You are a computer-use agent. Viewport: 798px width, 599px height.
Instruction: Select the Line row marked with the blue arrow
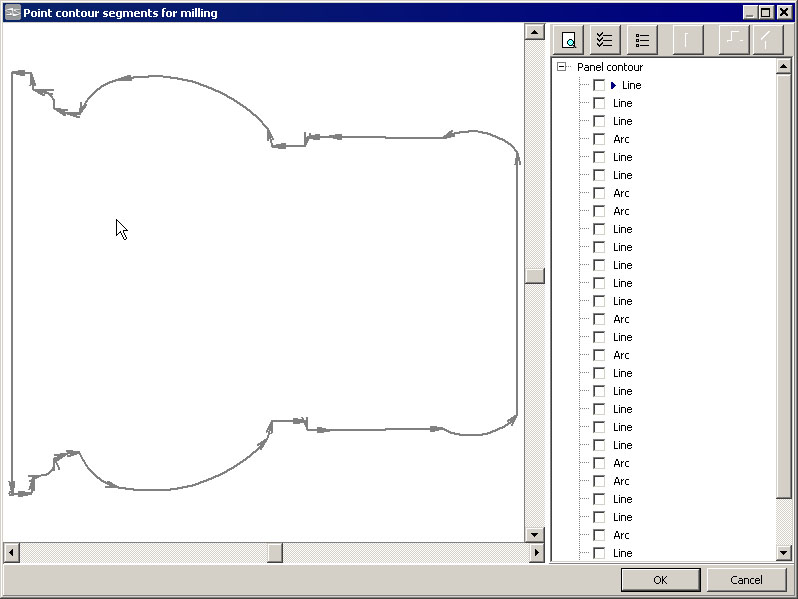click(x=632, y=85)
